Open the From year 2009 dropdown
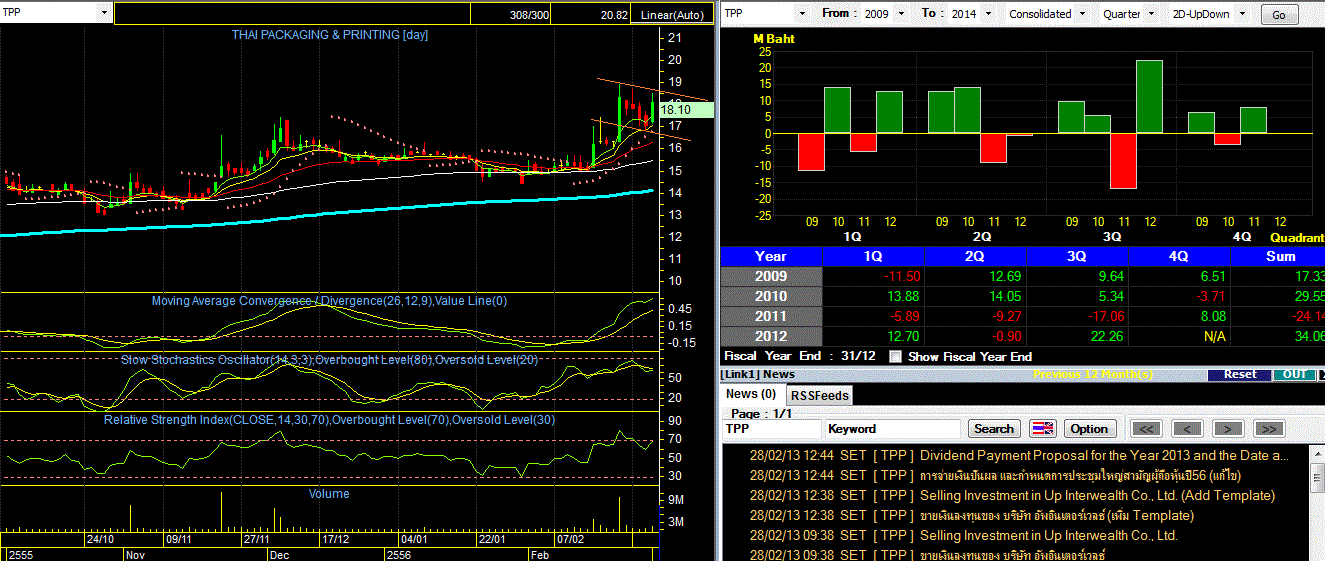 [x=901, y=14]
